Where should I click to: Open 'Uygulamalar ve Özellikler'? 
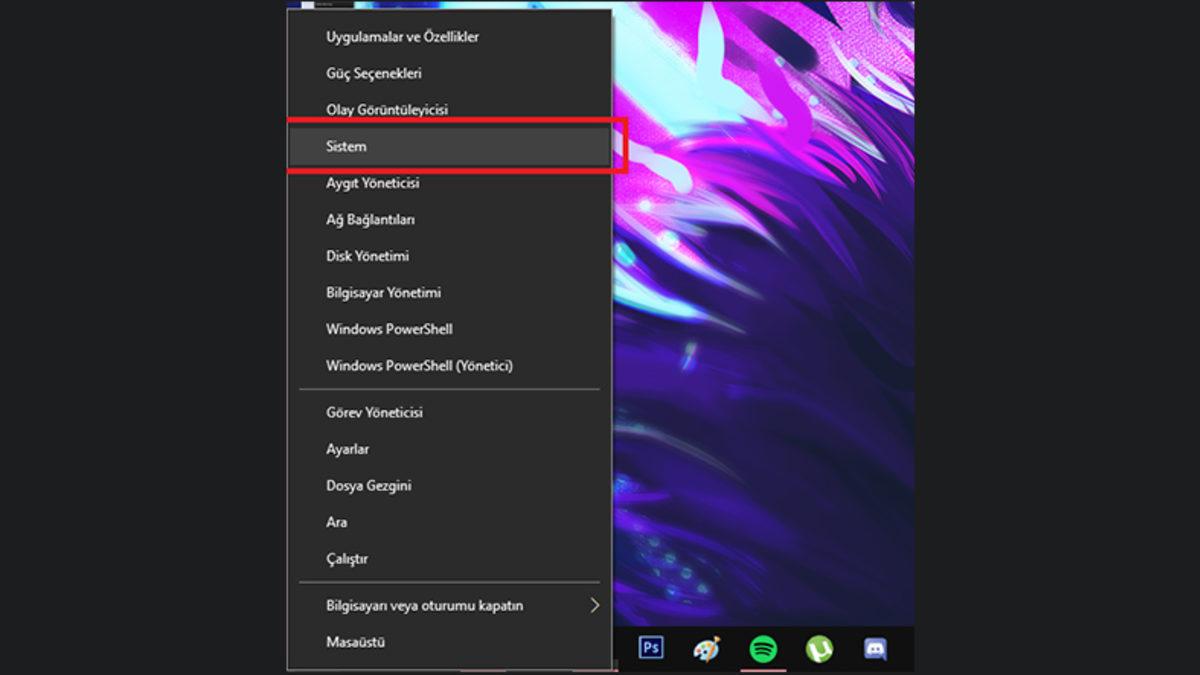402,37
